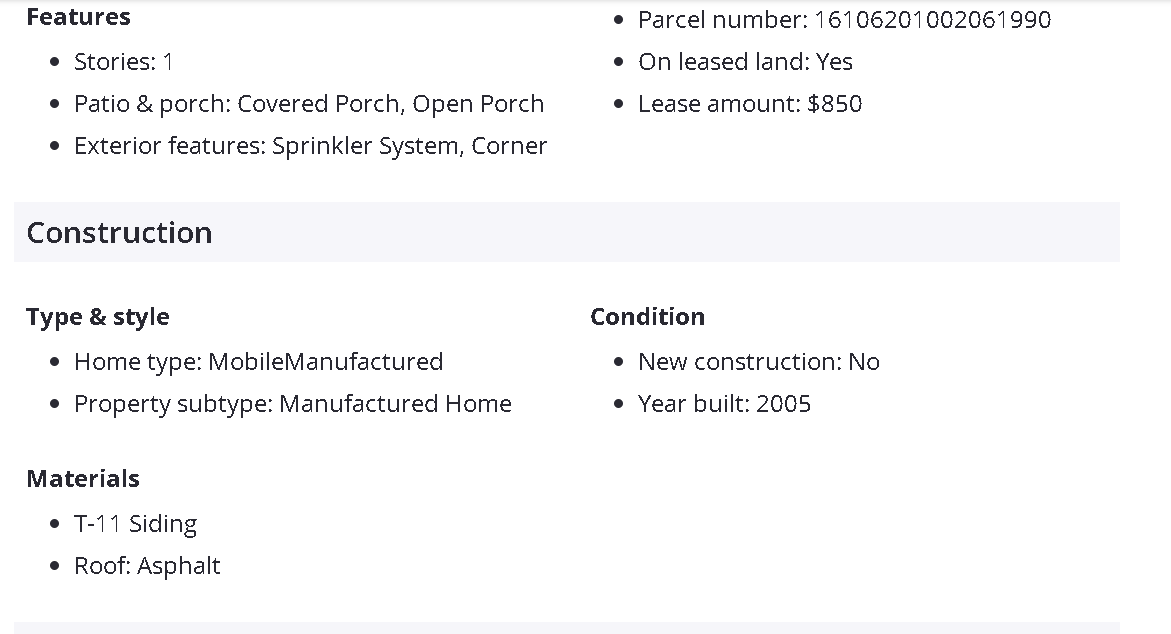Viewport: 1171px width, 634px height.
Task: Click the "Manufactured Home" property subtype value
Action: (x=395, y=404)
